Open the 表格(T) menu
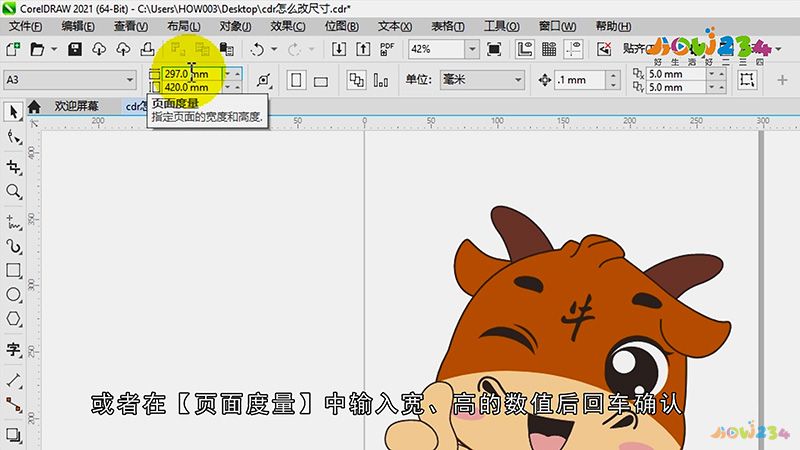 (448, 27)
